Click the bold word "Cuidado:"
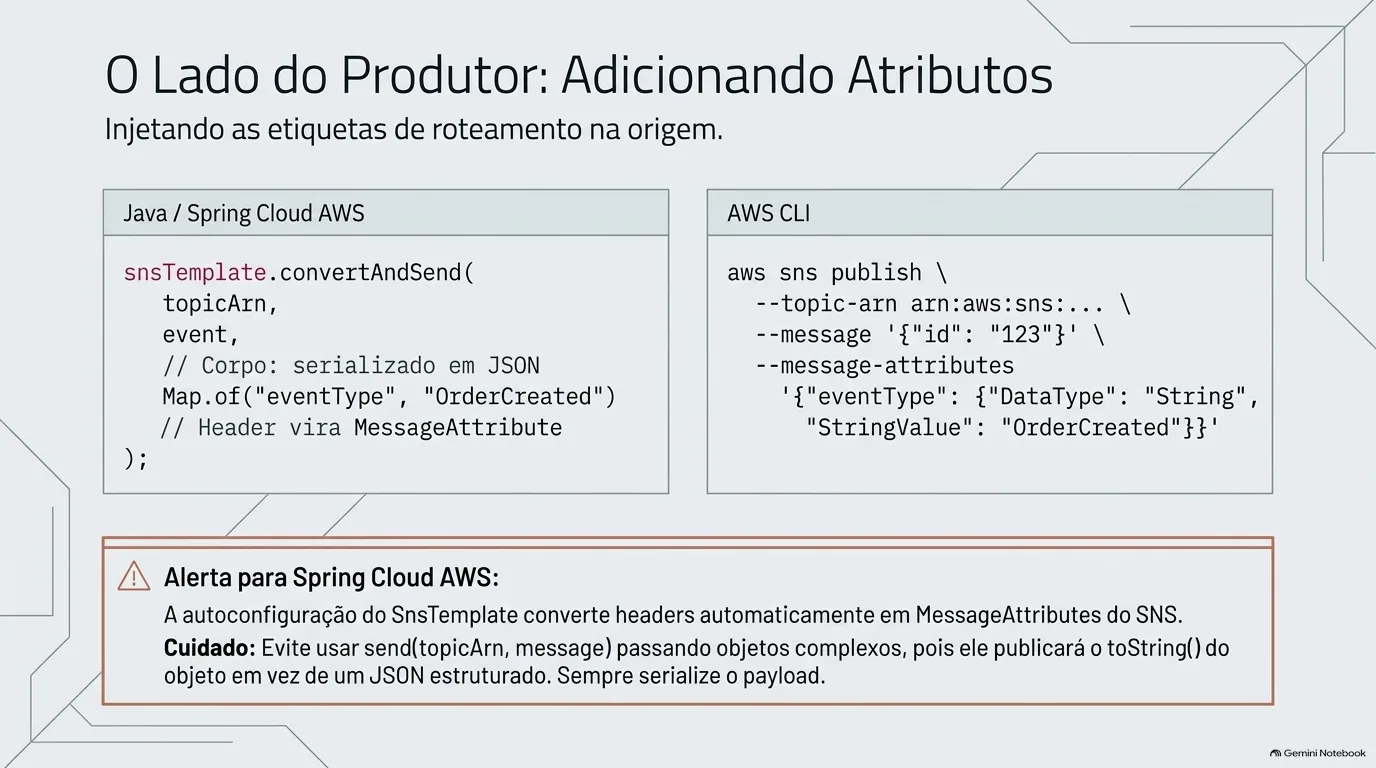The width and height of the screenshot is (1376, 768). 210,647
